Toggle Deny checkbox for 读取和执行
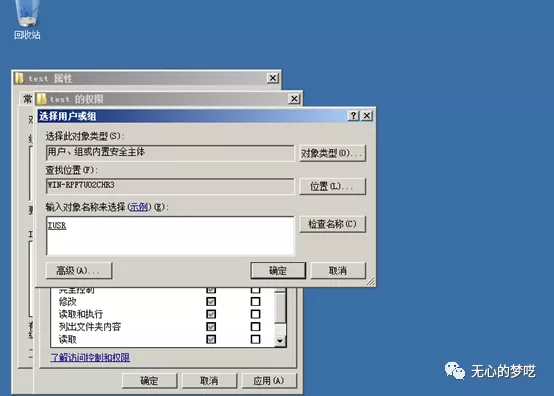Image resolution: width=554 pixels, height=396 pixels. [x=255, y=314]
